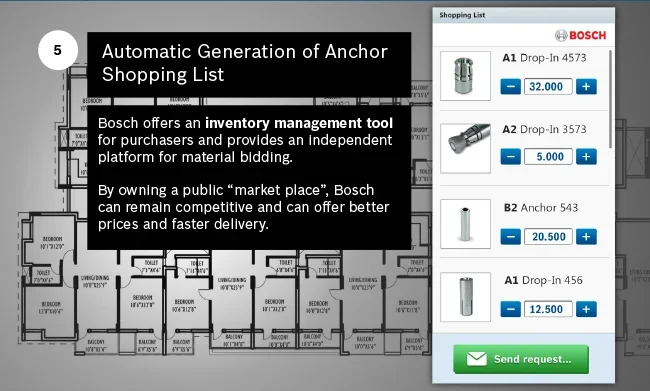Open B2 Anchor 543 product thumbnail
Image resolution: width=650 pixels, height=391 pixels.
pos(465,224)
